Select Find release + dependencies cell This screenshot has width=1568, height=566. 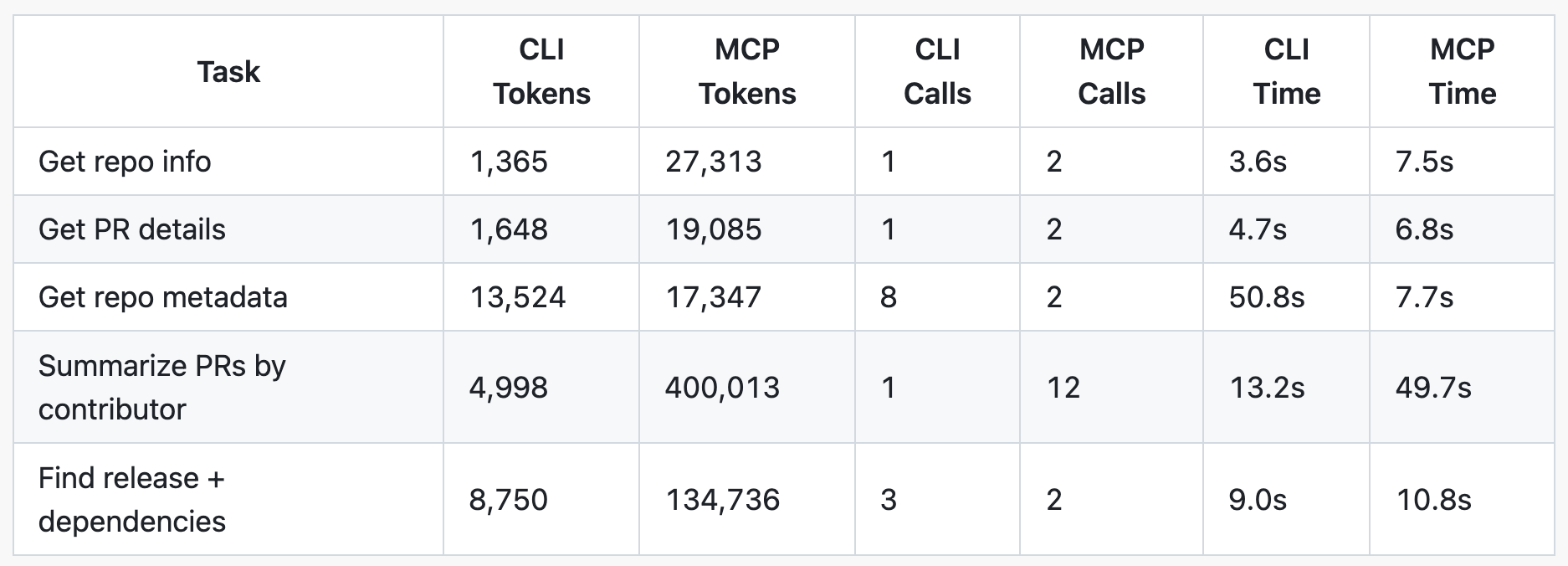[x=132, y=500]
